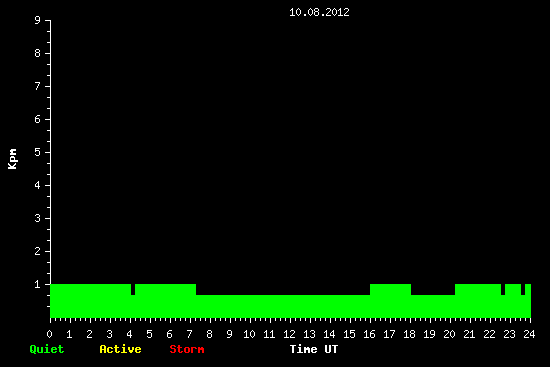Click hour 16 on time axis

tap(369, 334)
